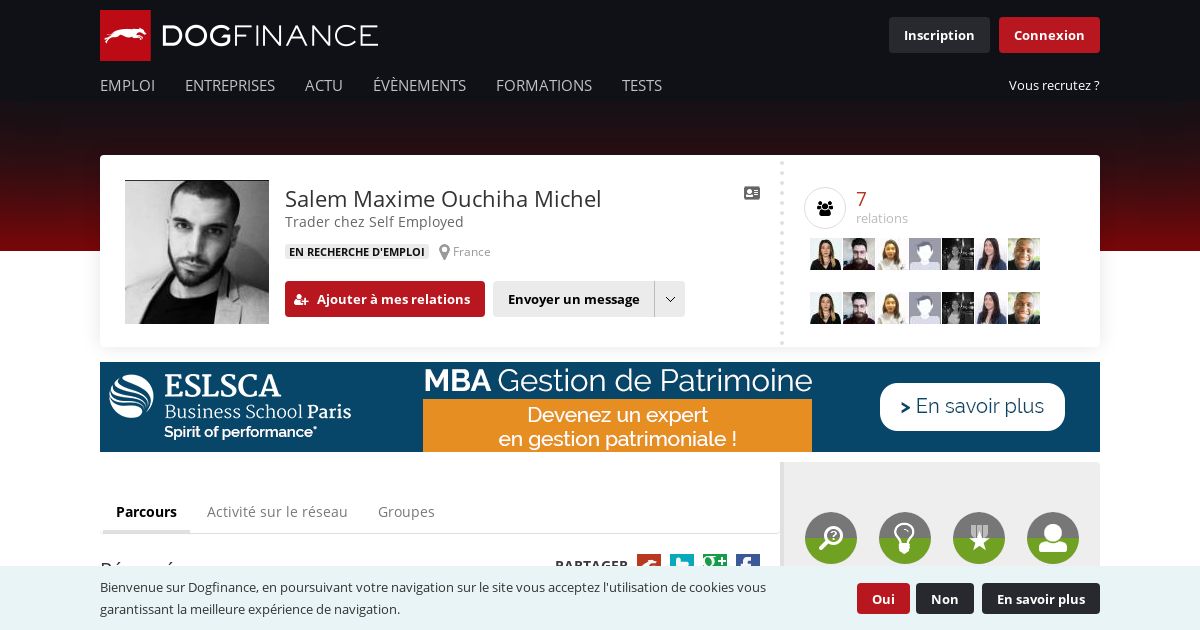This screenshot has width=1200, height=630.
Task: Click the large black-and-white profile photo
Action: tap(197, 252)
